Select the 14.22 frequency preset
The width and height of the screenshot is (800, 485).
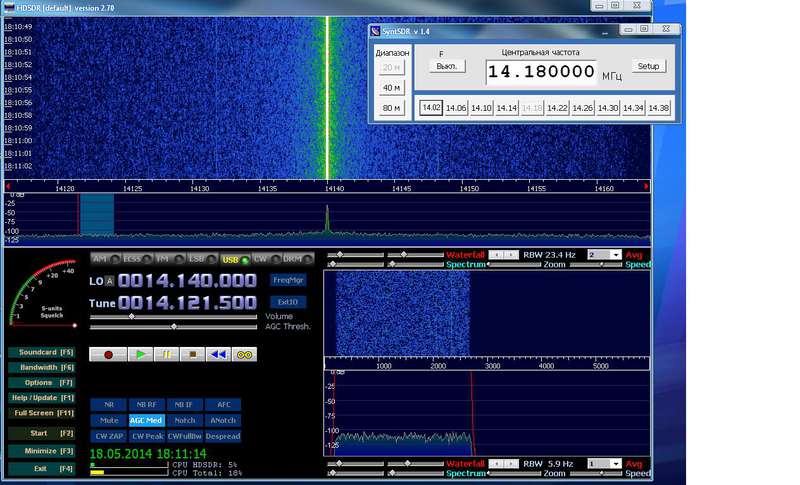click(x=557, y=108)
